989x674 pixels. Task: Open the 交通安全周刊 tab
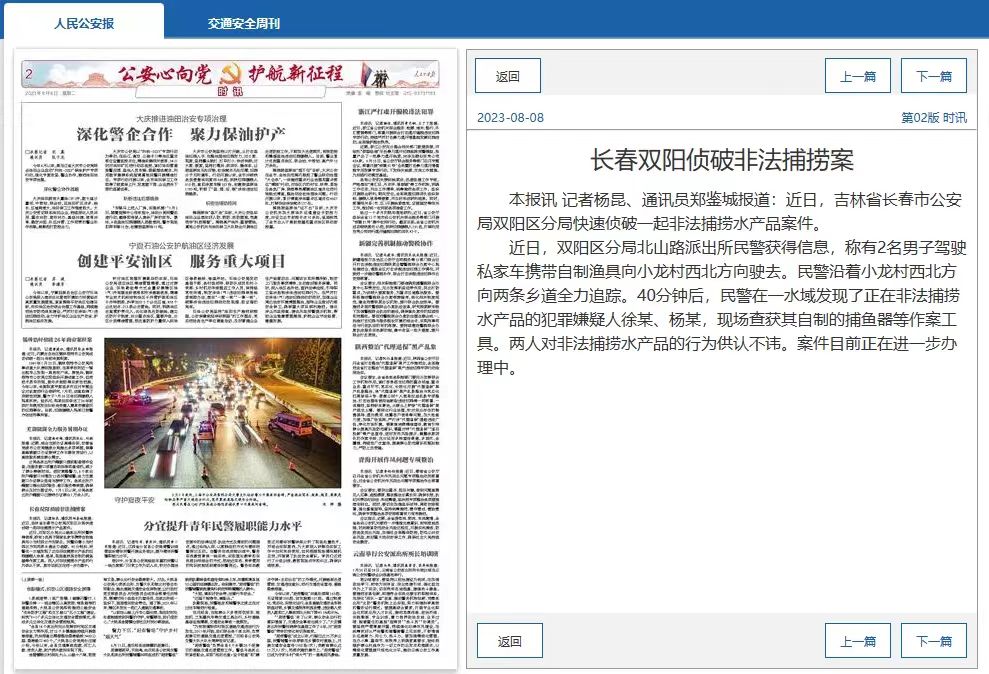coord(243,23)
